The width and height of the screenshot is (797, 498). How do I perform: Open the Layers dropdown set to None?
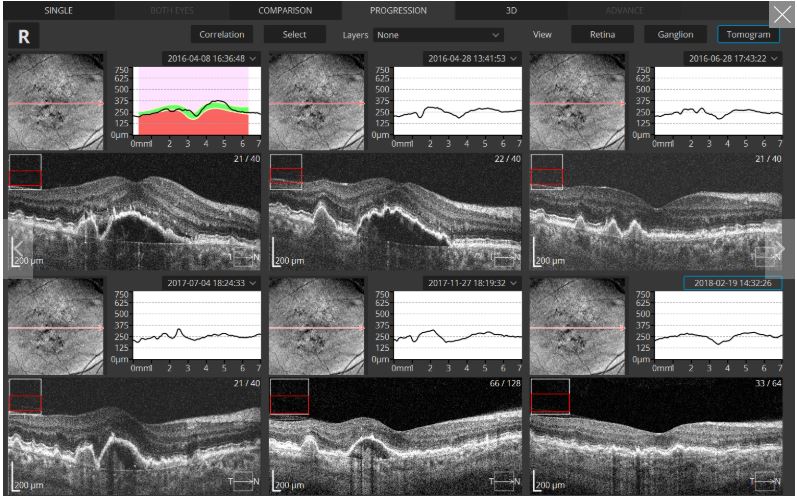438,34
